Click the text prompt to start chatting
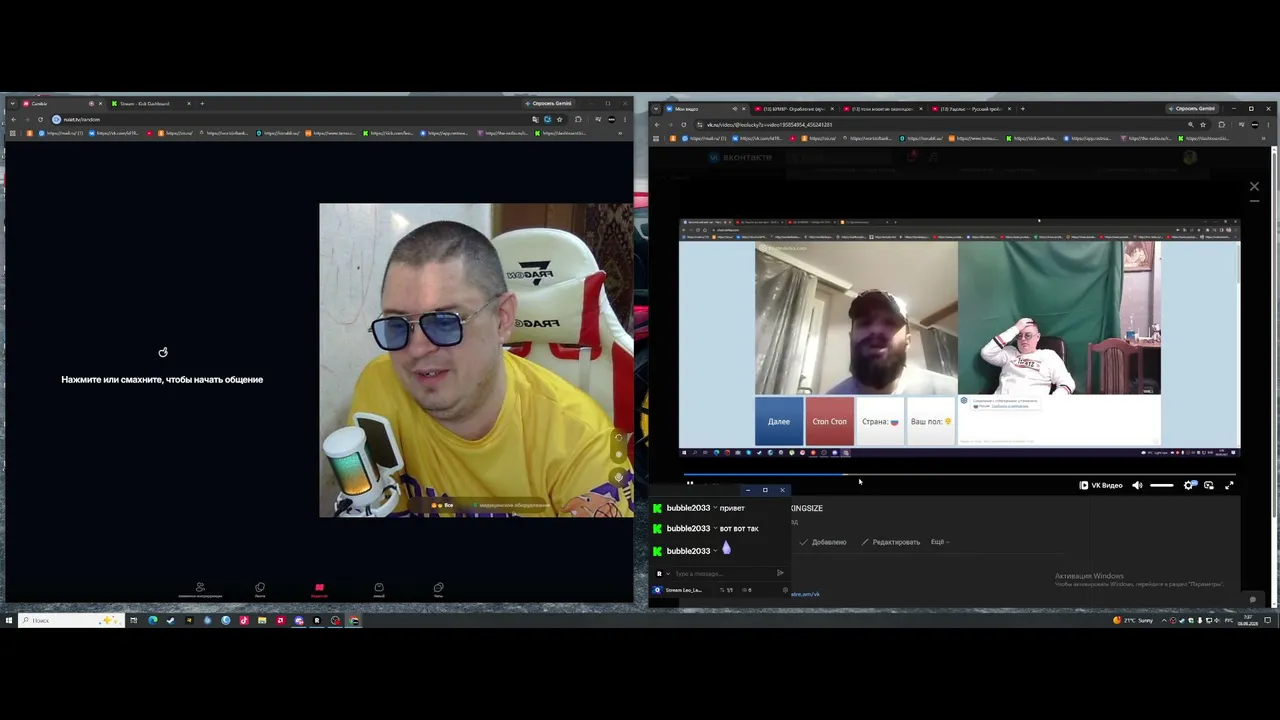The width and height of the screenshot is (1280, 720). pos(162,380)
